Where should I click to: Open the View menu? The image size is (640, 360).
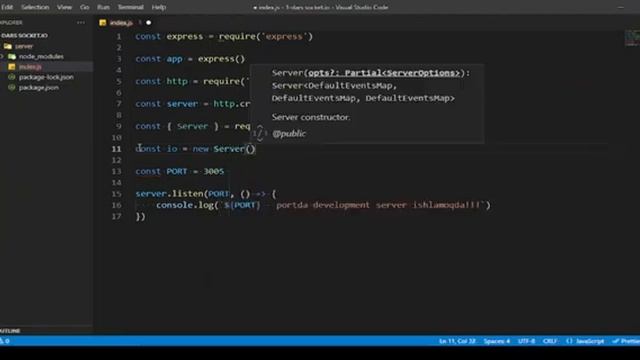point(64,7)
